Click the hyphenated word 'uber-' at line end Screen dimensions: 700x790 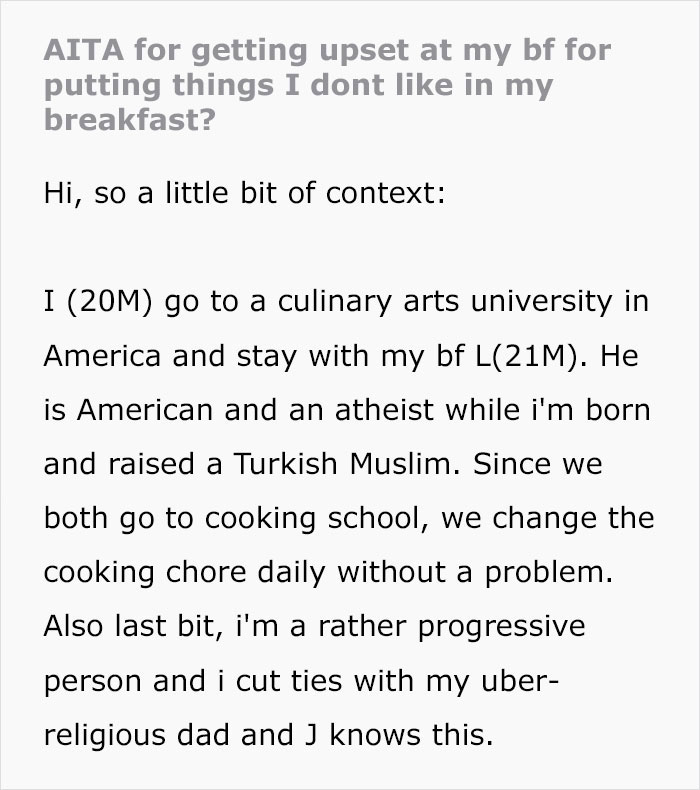pyautogui.click(x=520, y=681)
